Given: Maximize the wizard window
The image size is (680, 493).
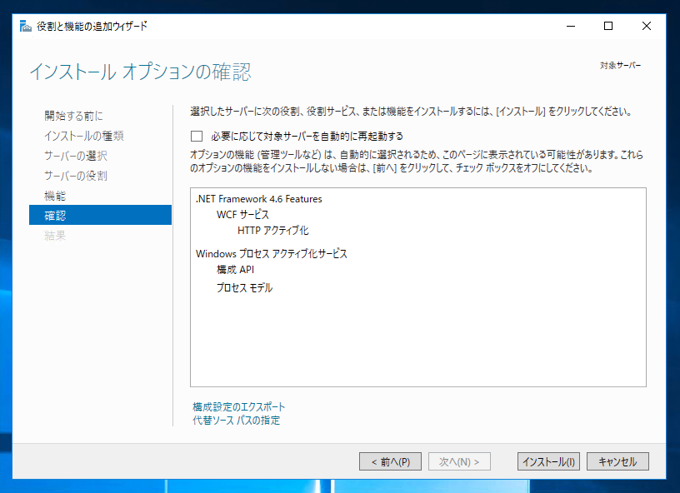Looking at the screenshot, I should [x=608, y=26].
